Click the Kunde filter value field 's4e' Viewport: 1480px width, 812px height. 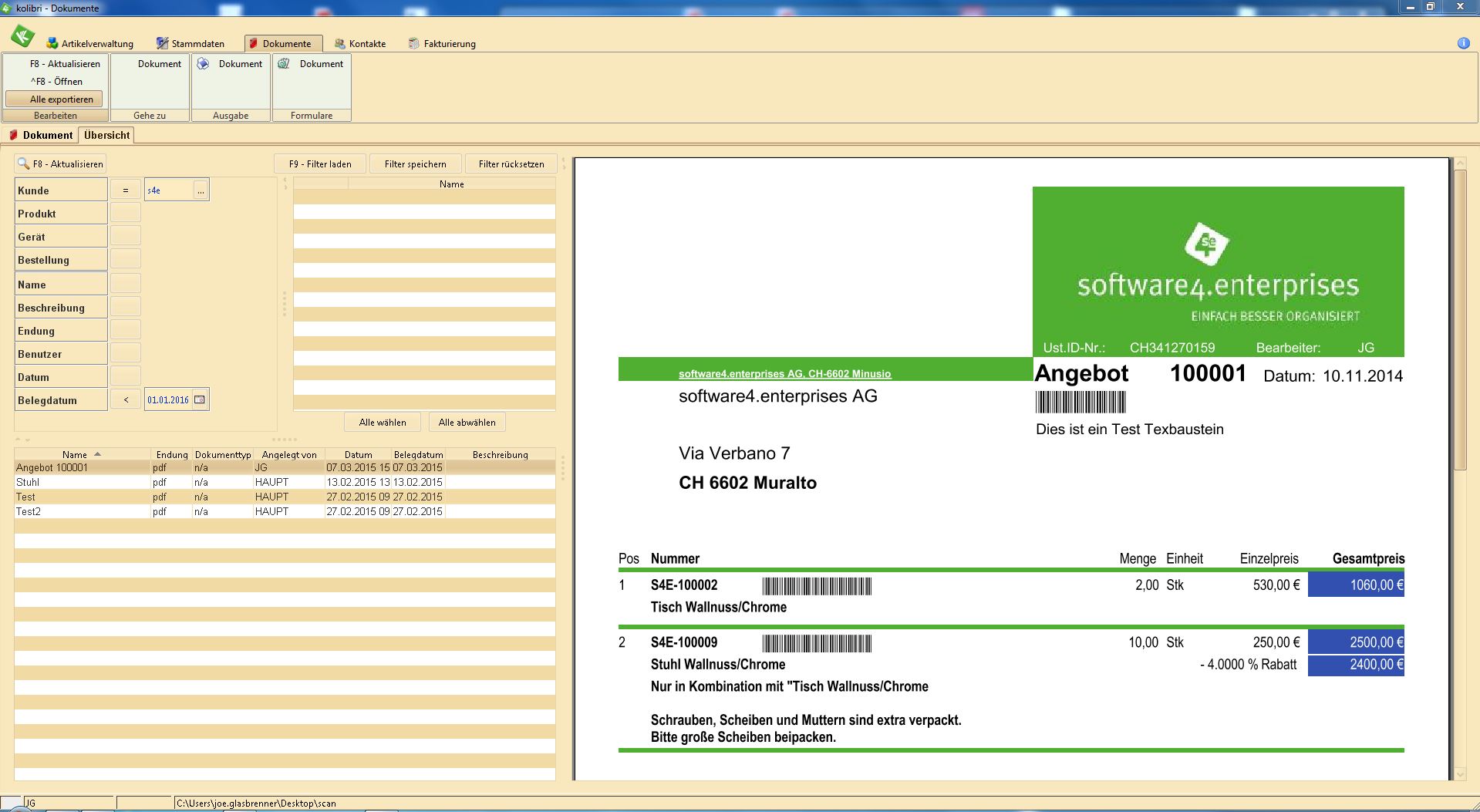pos(169,190)
